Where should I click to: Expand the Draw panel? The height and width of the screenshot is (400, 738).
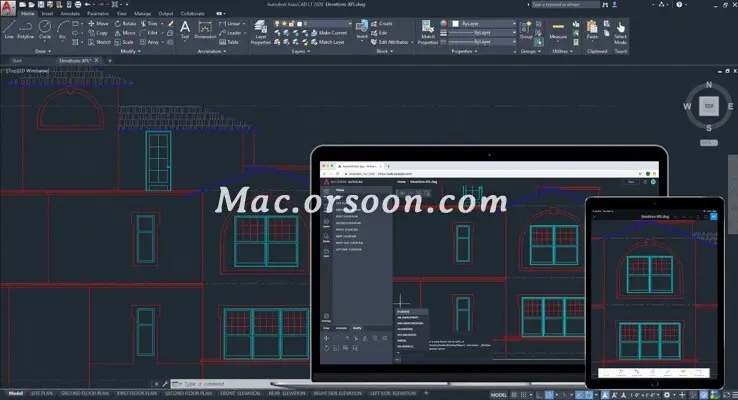[x=43, y=51]
